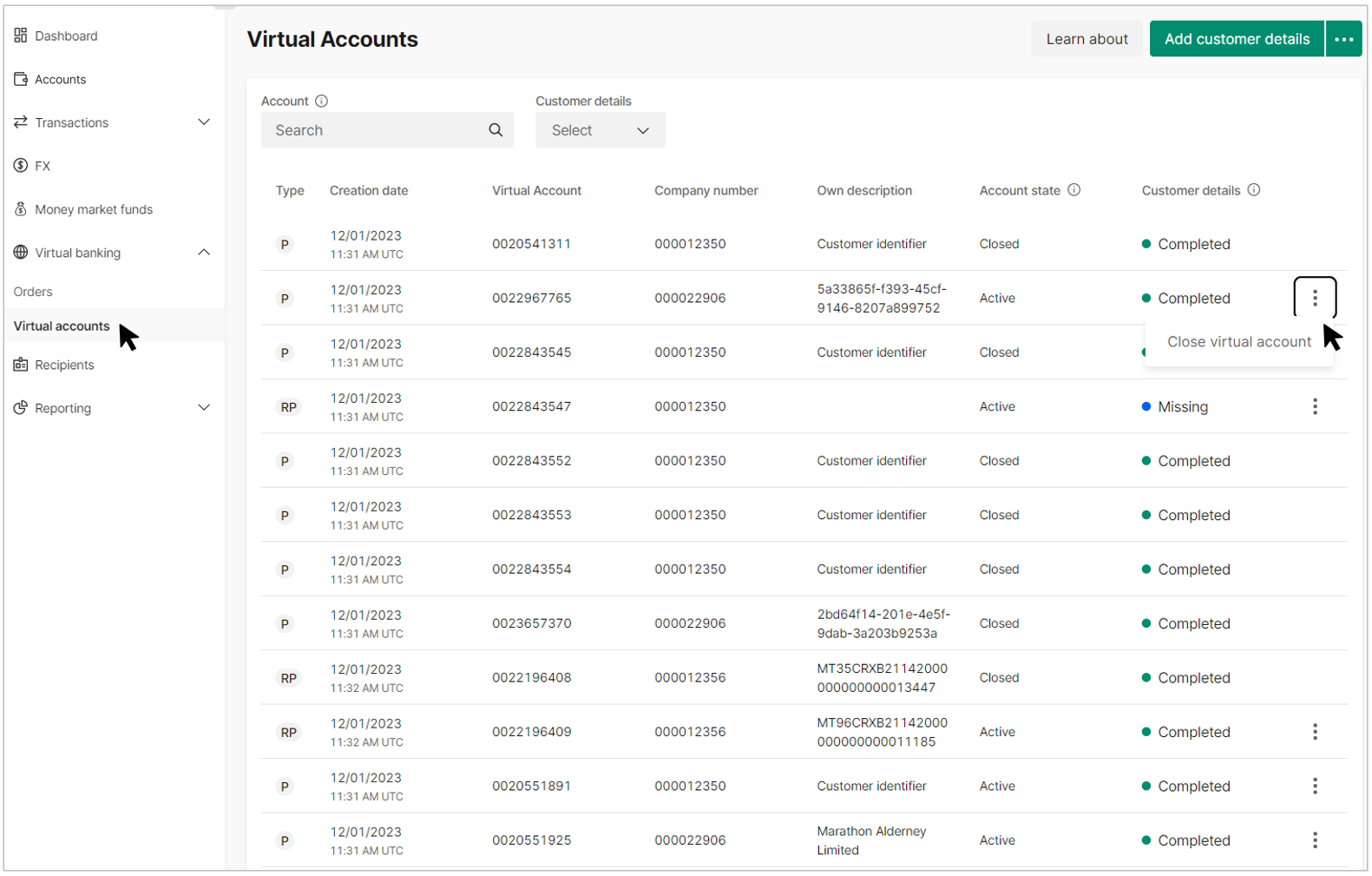Click virtual account number 0022843554

pos(531,570)
